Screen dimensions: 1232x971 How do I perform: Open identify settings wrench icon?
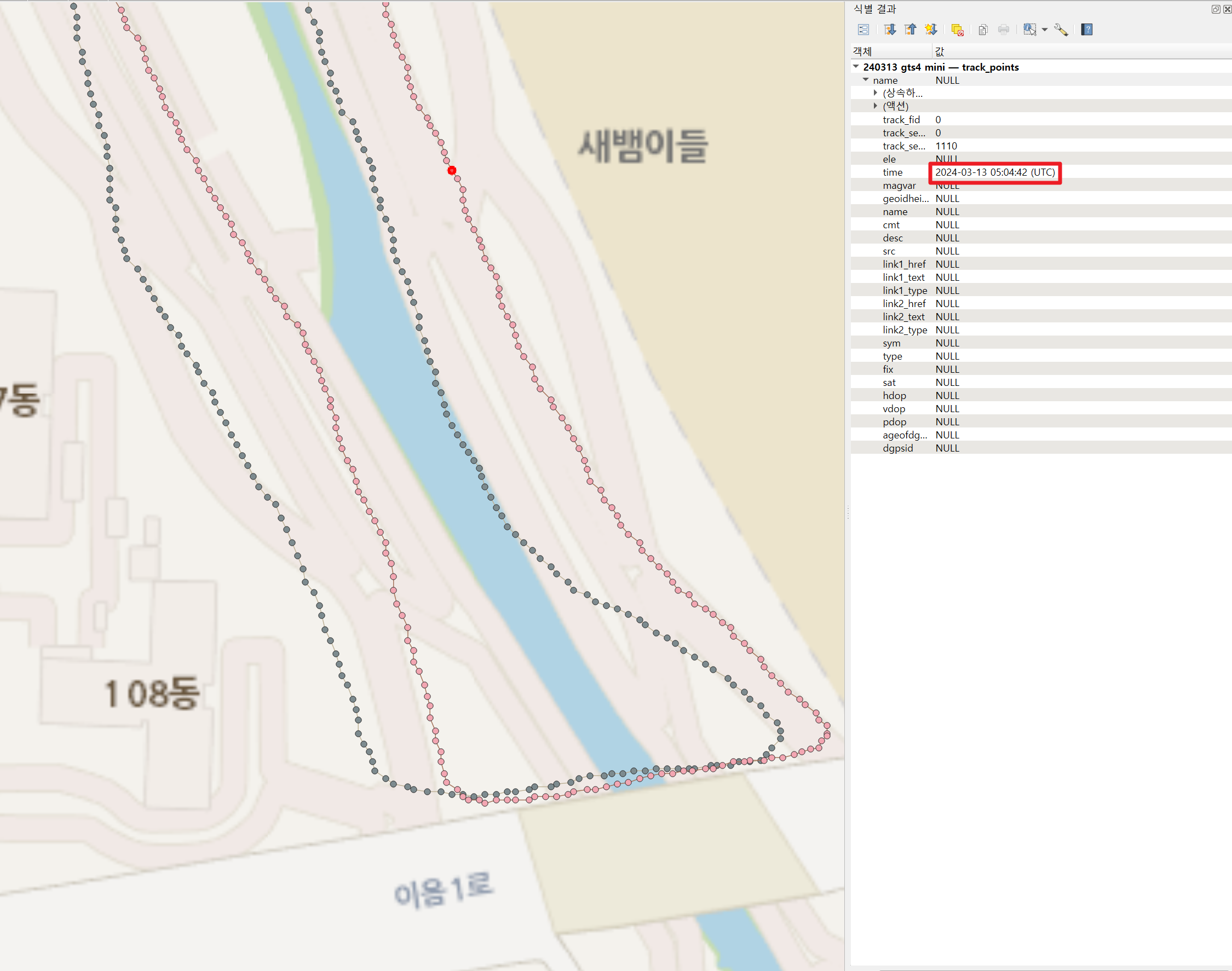click(x=1061, y=30)
